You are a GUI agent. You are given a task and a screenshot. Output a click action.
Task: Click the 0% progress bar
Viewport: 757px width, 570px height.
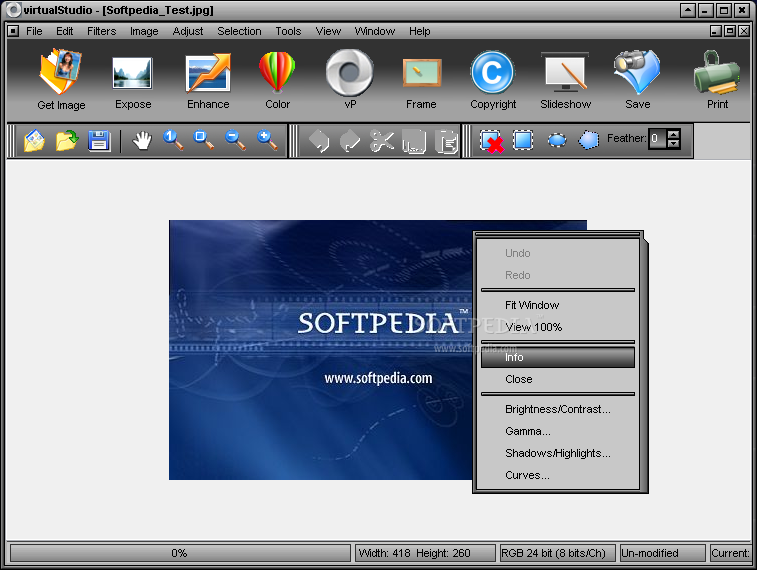(x=180, y=553)
